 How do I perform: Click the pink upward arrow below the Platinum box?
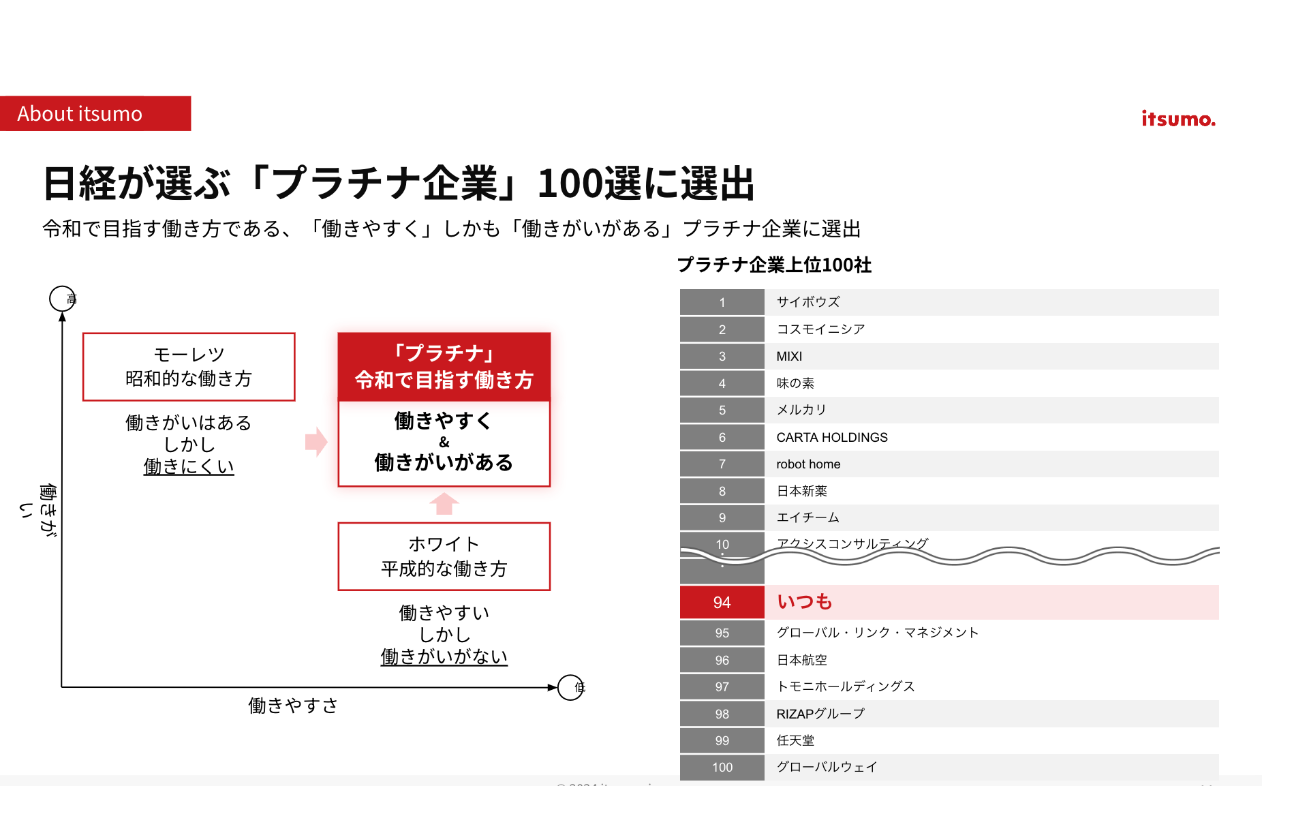click(445, 503)
